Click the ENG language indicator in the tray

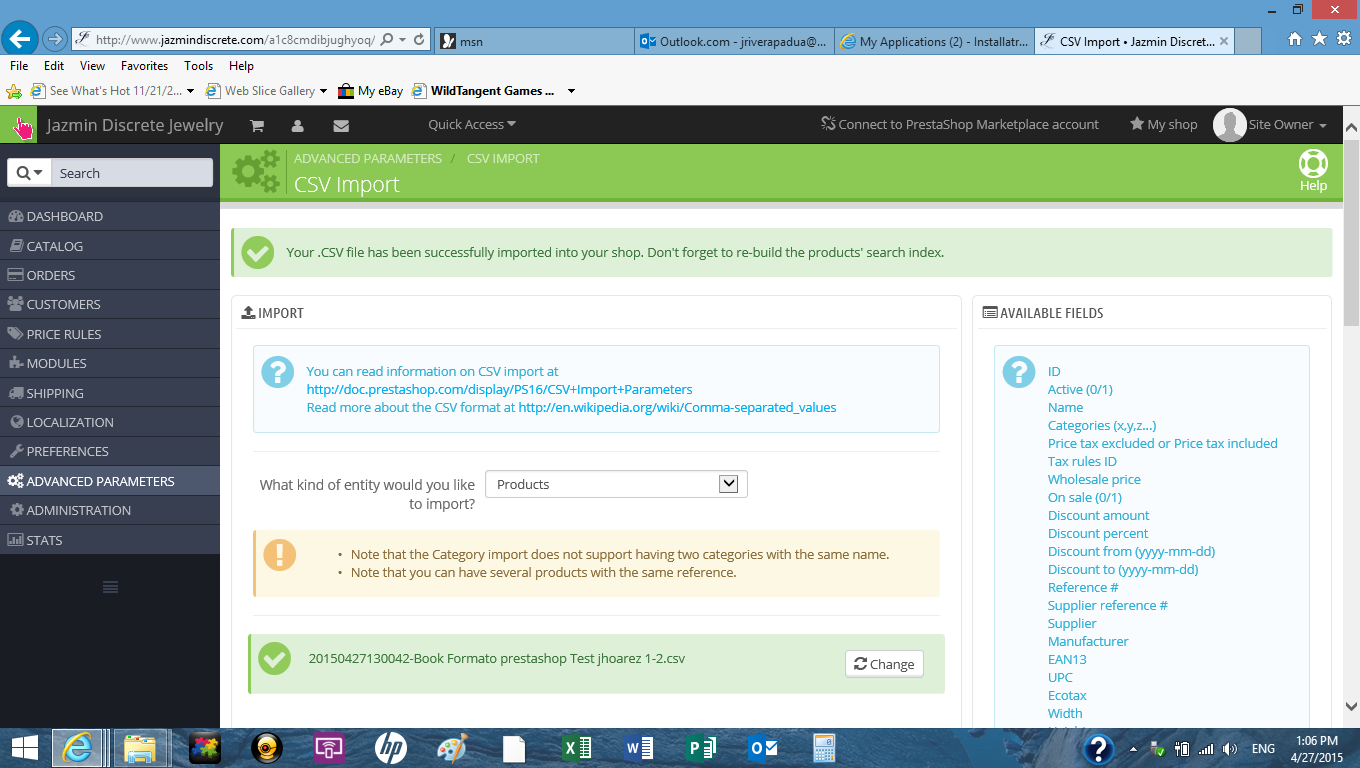tap(1263, 749)
